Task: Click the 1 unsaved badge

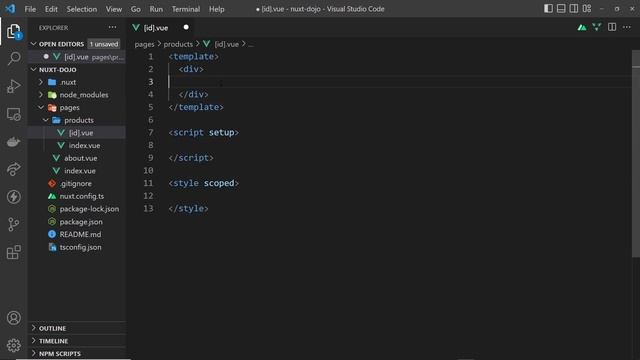Action: point(104,44)
